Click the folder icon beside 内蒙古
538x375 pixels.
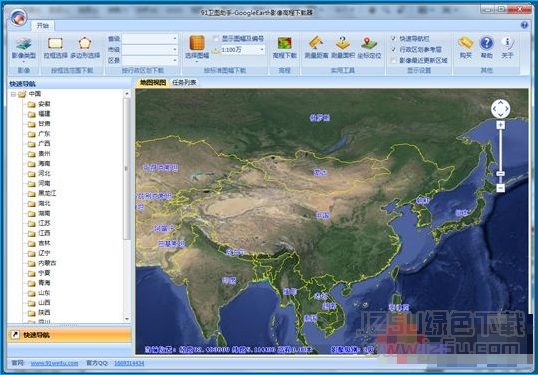pyautogui.click(x=32, y=263)
